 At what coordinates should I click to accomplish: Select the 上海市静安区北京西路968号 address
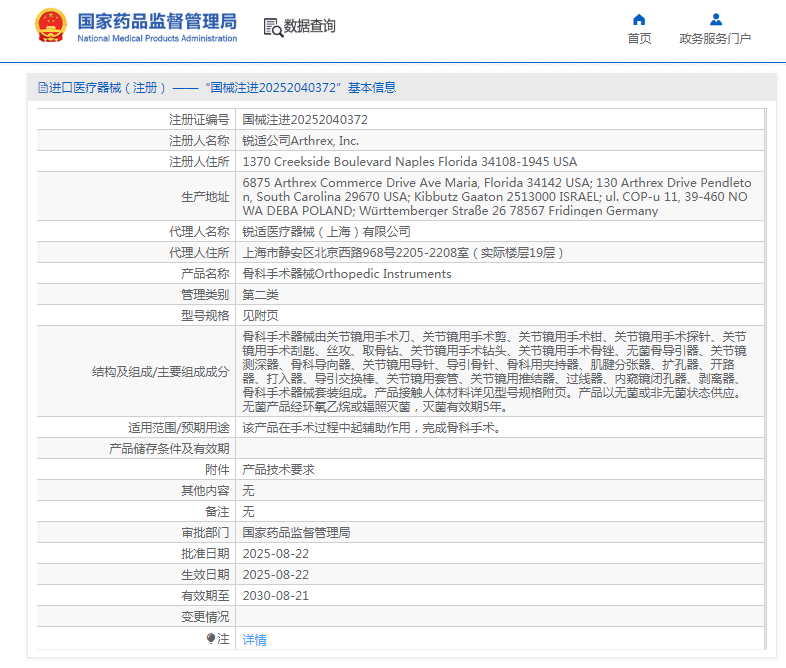coord(403,253)
